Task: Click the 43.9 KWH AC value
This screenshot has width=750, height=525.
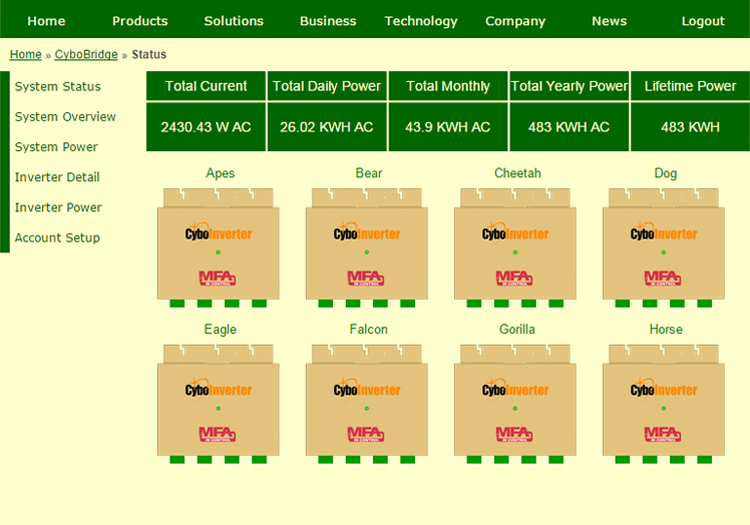Action: pyautogui.click(x=448, y=127)
